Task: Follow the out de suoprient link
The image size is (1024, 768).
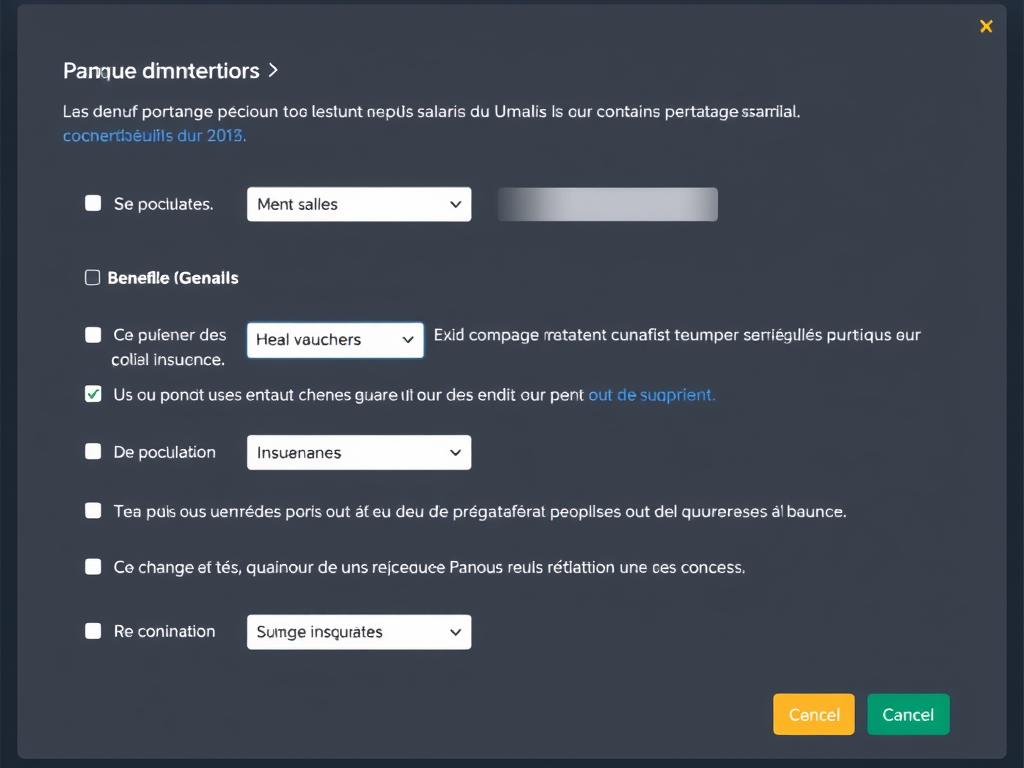Action: click(x=651, y=395)
